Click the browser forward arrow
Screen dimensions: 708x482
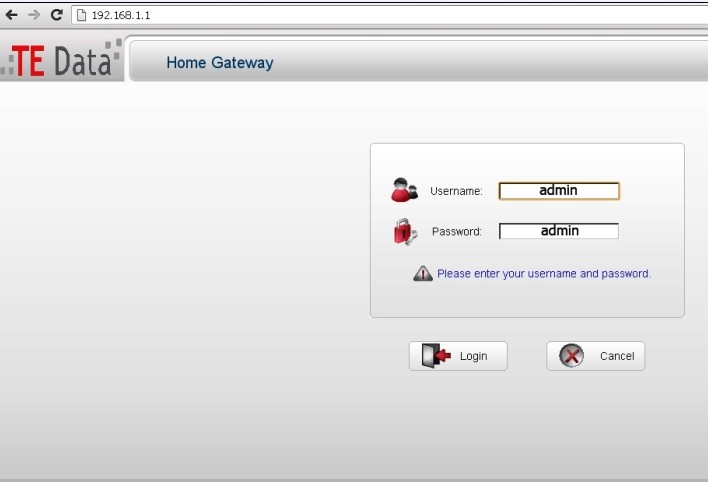point(34,15)
